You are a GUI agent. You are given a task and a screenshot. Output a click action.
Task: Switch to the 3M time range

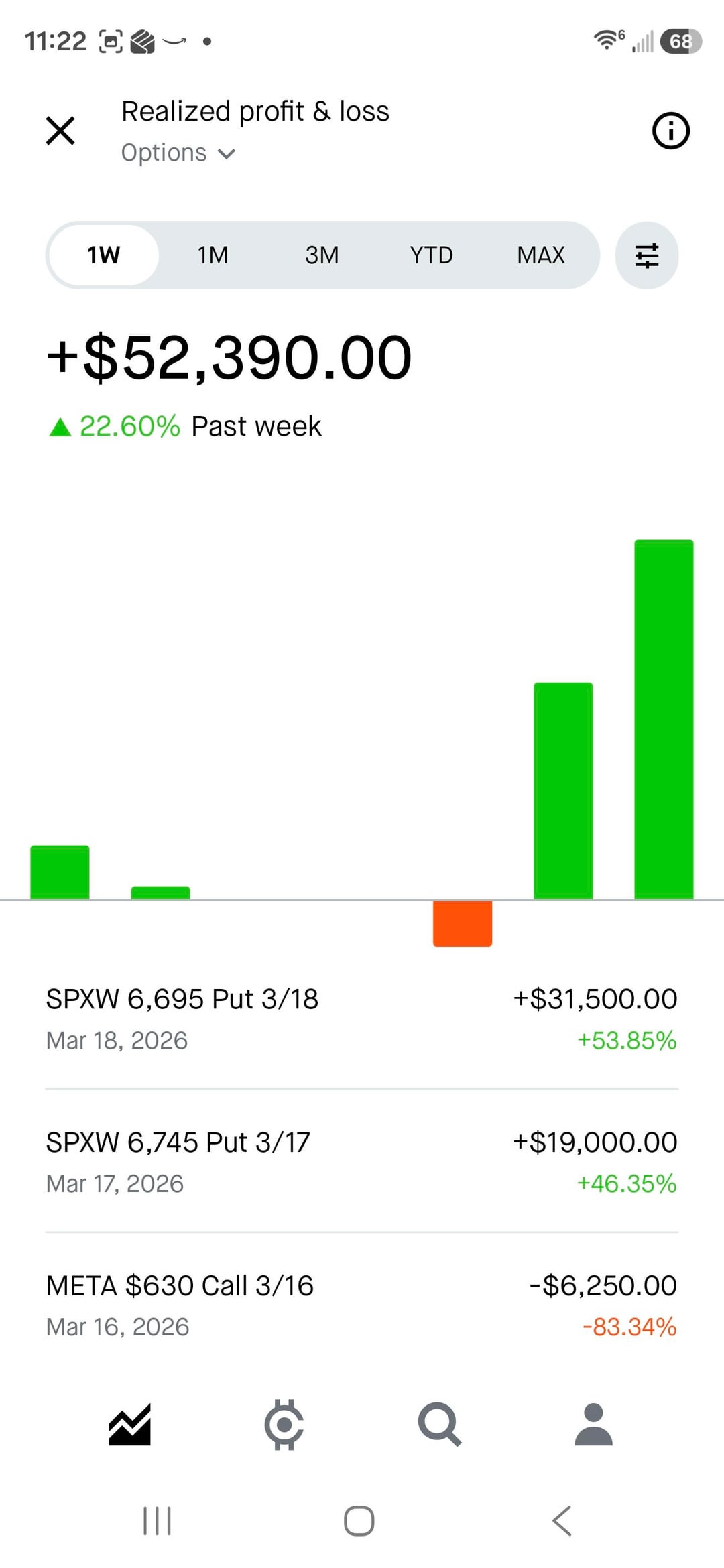[x=322, y=255]
